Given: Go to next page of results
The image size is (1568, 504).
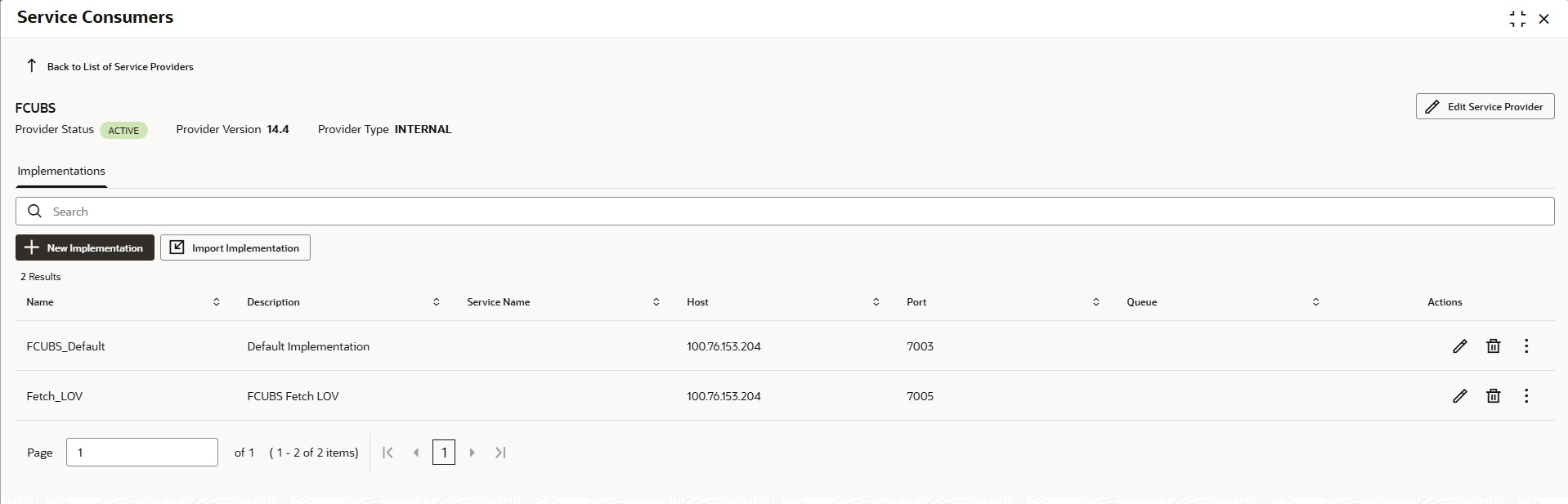Looking at the screenshot, I should click(x=472, y=453).
